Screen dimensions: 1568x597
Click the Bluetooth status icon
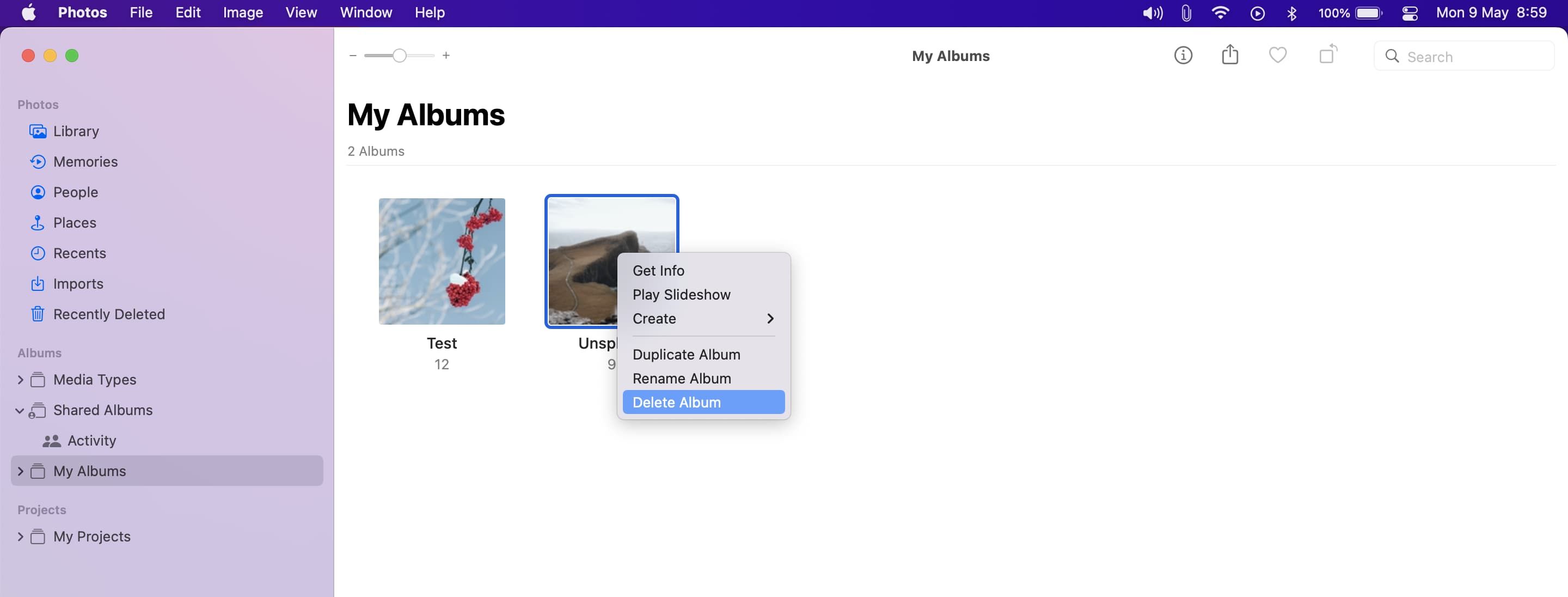[1291, 13]
